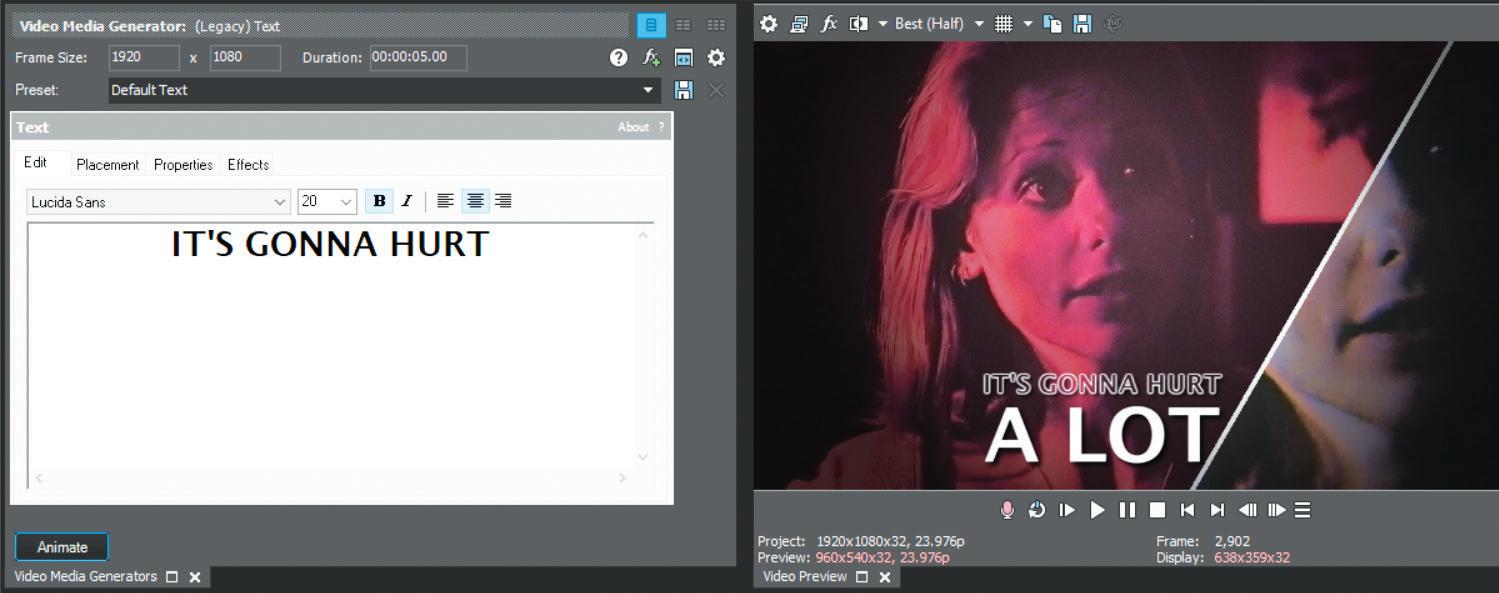Step to previous frame
The image size is (1499, 593).
pos(1247,510)
